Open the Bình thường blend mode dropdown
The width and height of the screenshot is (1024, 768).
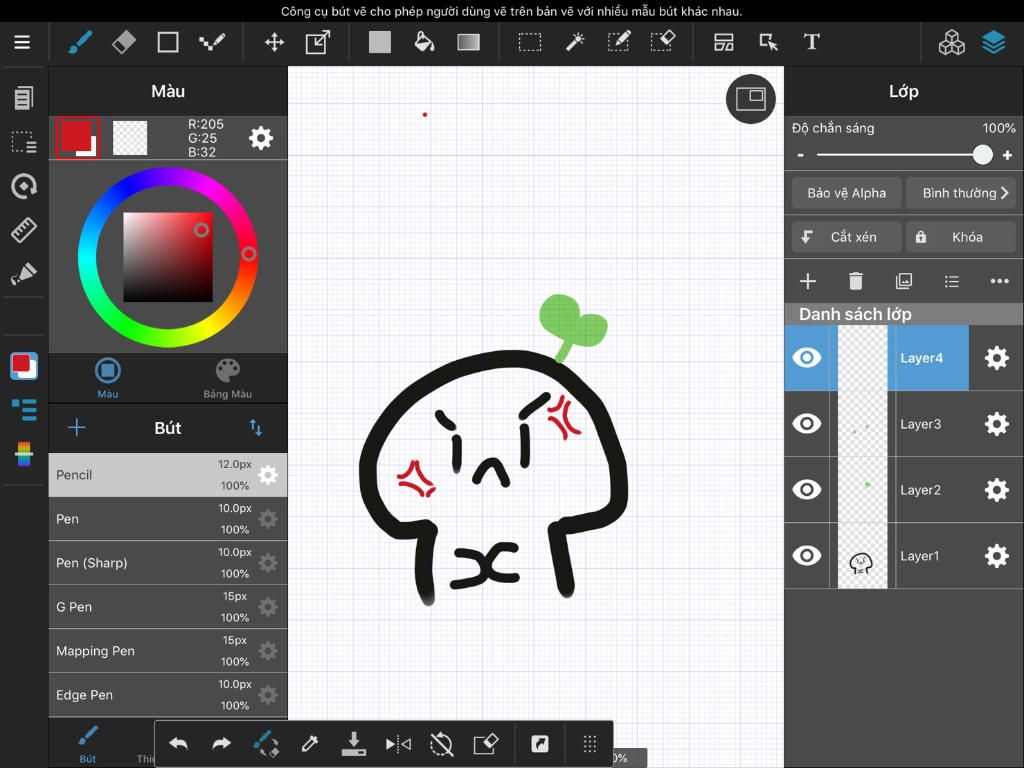(961, 193)
